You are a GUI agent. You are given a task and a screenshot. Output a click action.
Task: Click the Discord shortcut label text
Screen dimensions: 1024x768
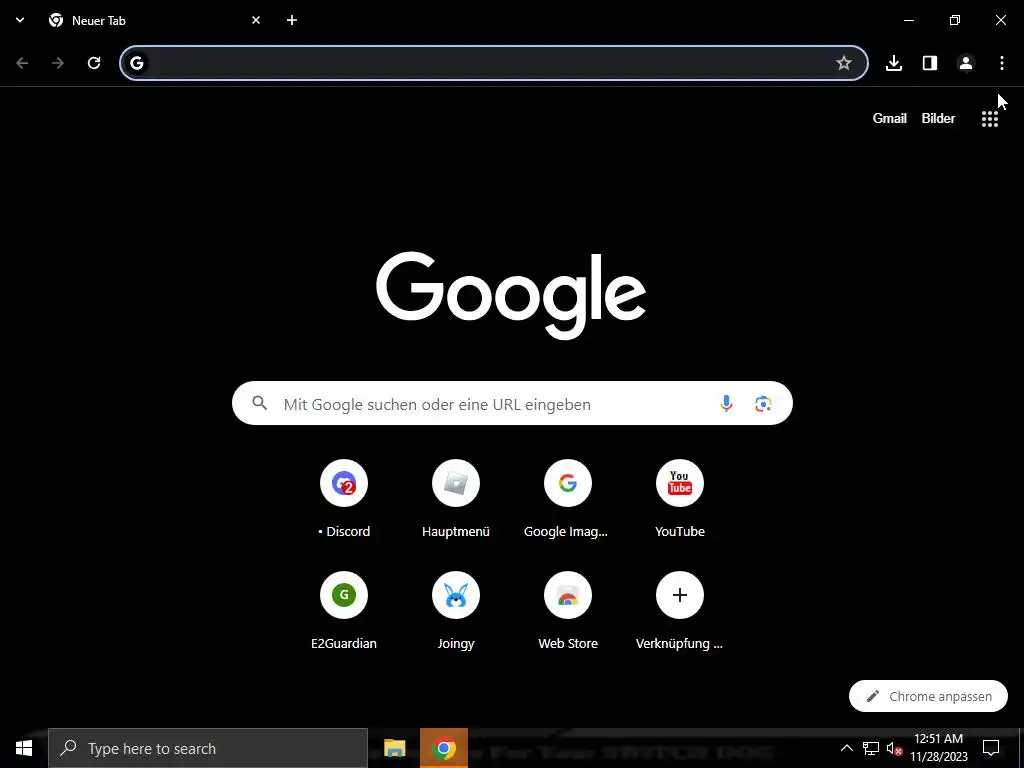pos(344,532)
